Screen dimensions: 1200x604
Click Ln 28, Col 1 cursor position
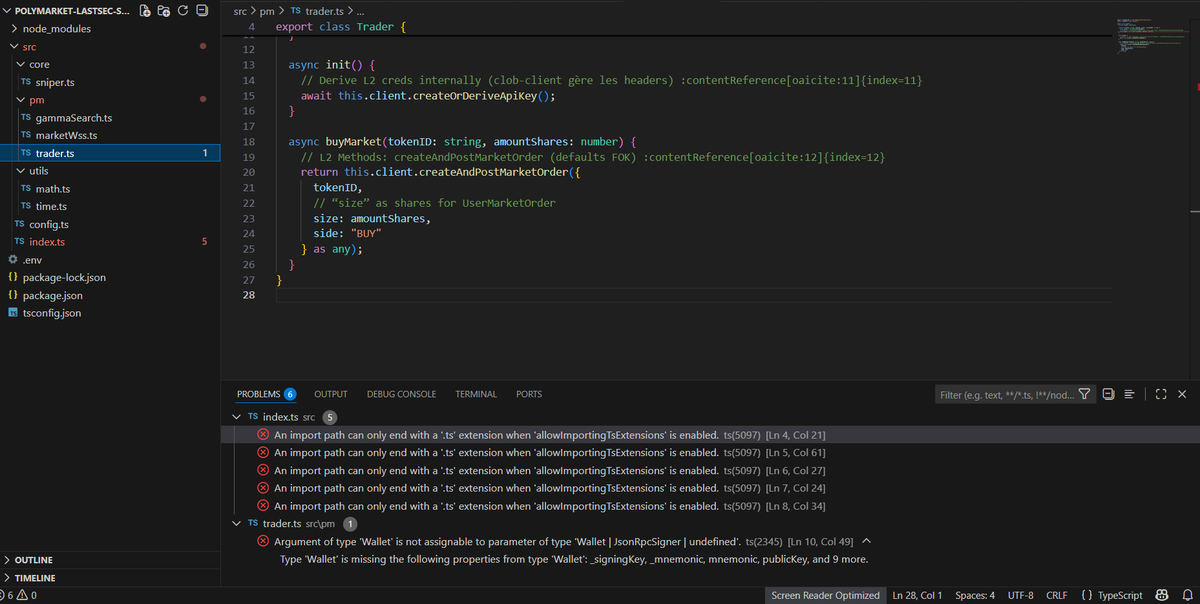[917, 595]
